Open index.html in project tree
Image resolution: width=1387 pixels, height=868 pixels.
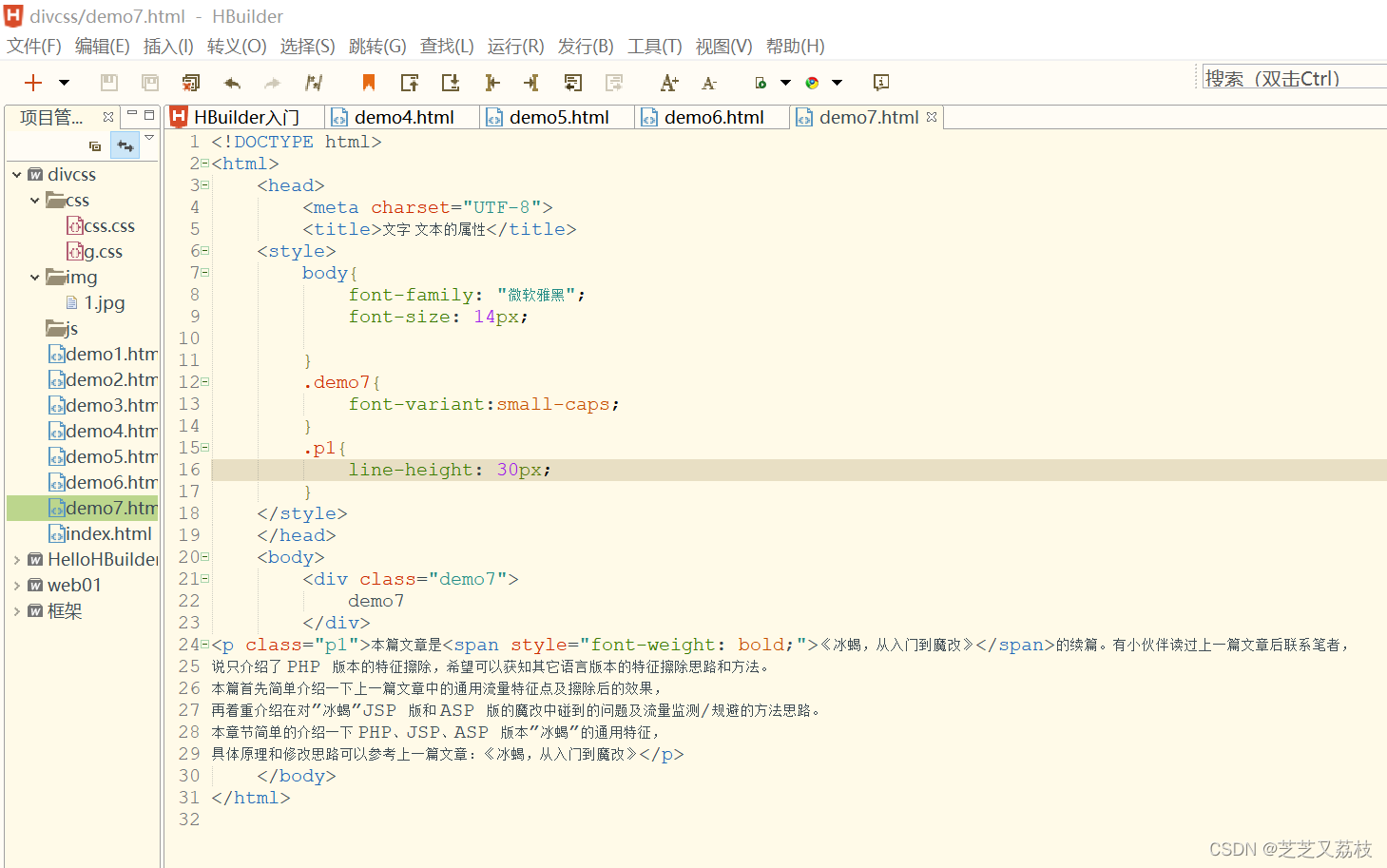coord(101,534)
